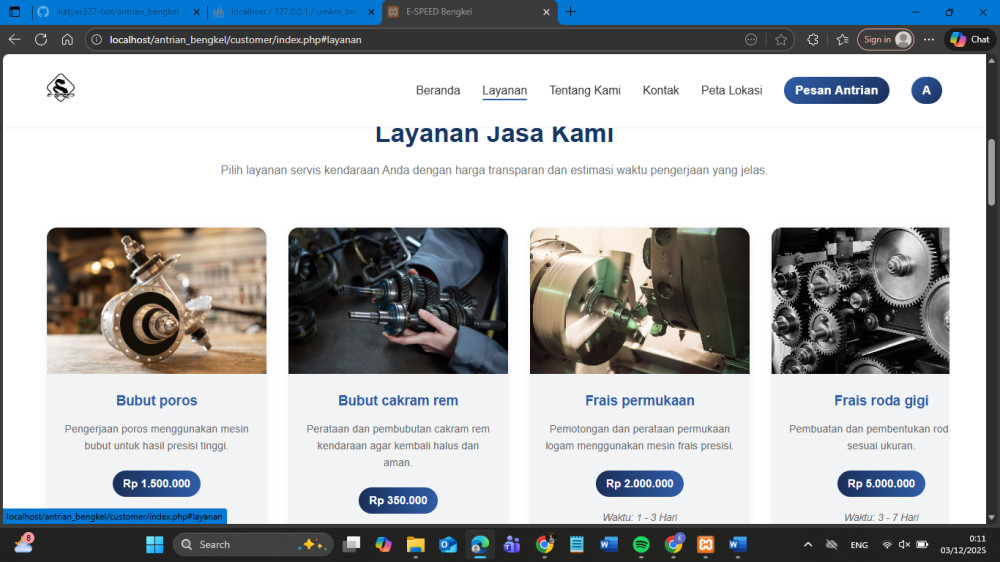Open the browser extensions puzzle icon
Image resolution: width=1000 pixels, height=562 pixels.
[x=812, y=39]
